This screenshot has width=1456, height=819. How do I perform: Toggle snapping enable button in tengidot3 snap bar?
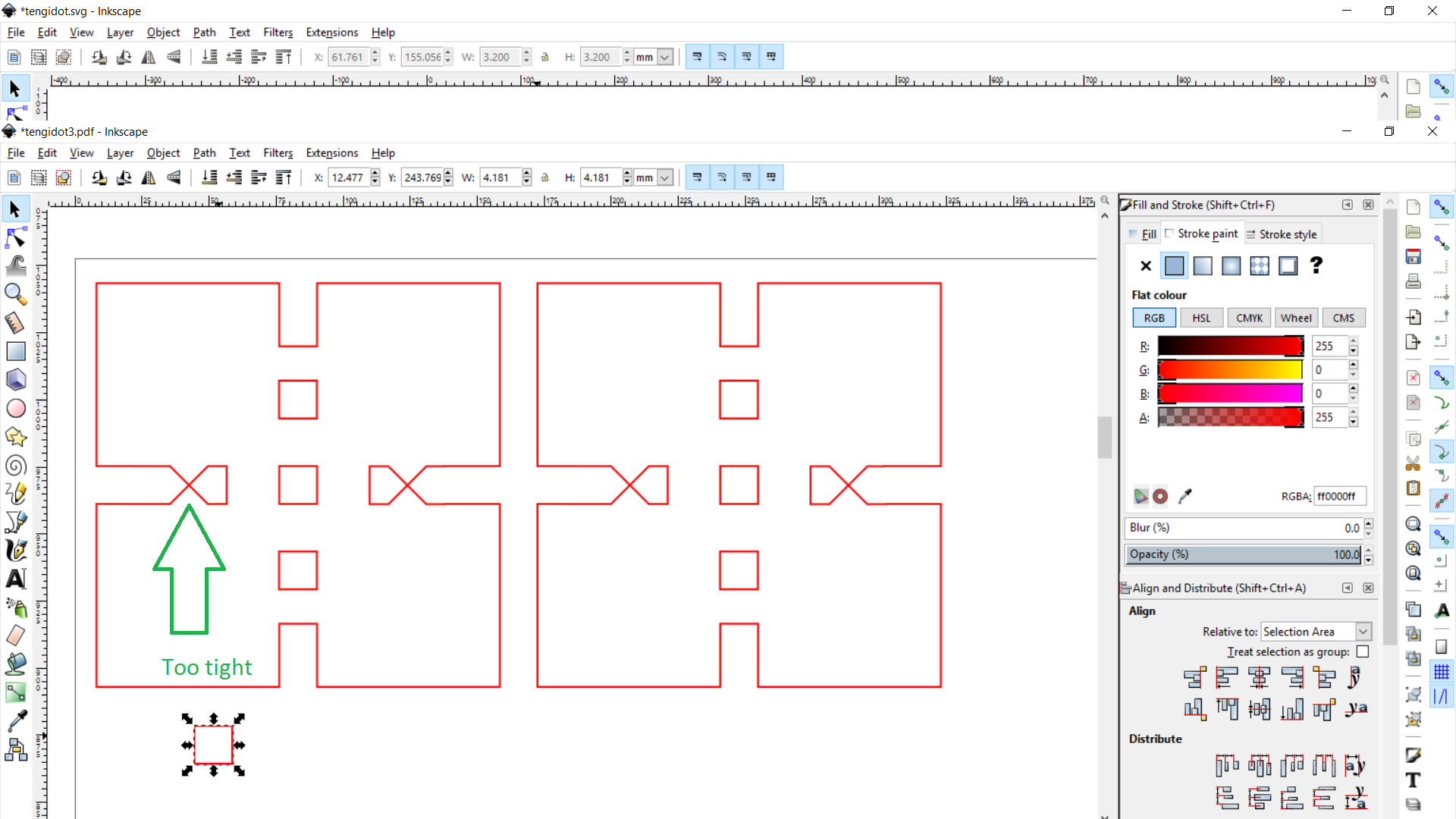click(x=1441, y=207)
